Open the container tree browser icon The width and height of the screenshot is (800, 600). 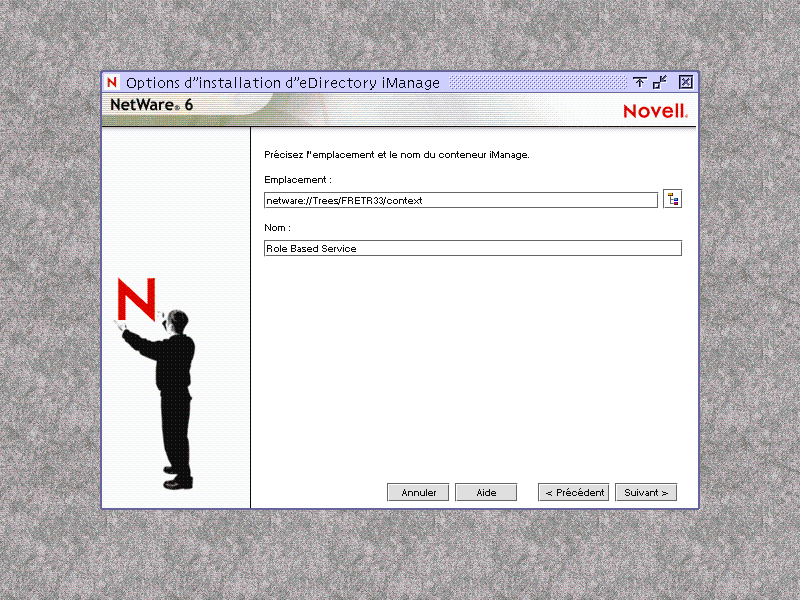tap(672, 198)
